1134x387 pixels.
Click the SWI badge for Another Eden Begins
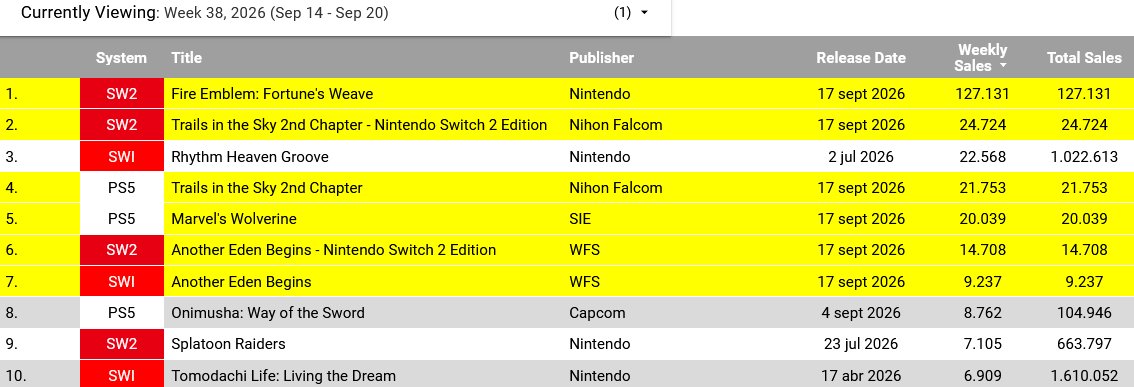click(x=122, y=281)
